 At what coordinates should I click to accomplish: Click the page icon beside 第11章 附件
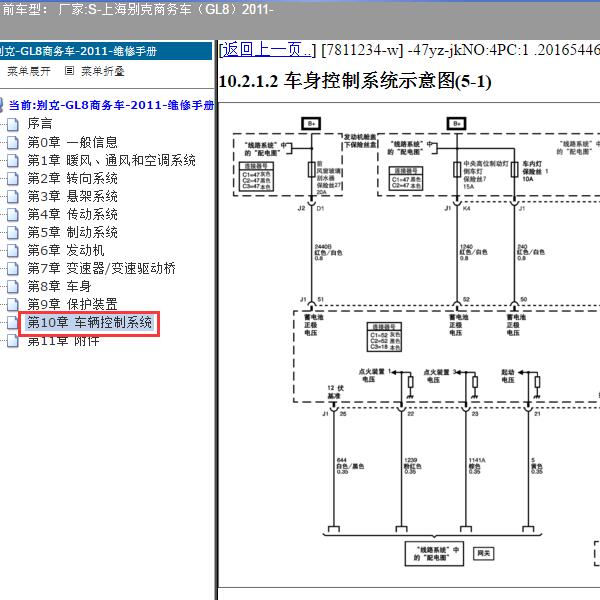coord(13,341)
